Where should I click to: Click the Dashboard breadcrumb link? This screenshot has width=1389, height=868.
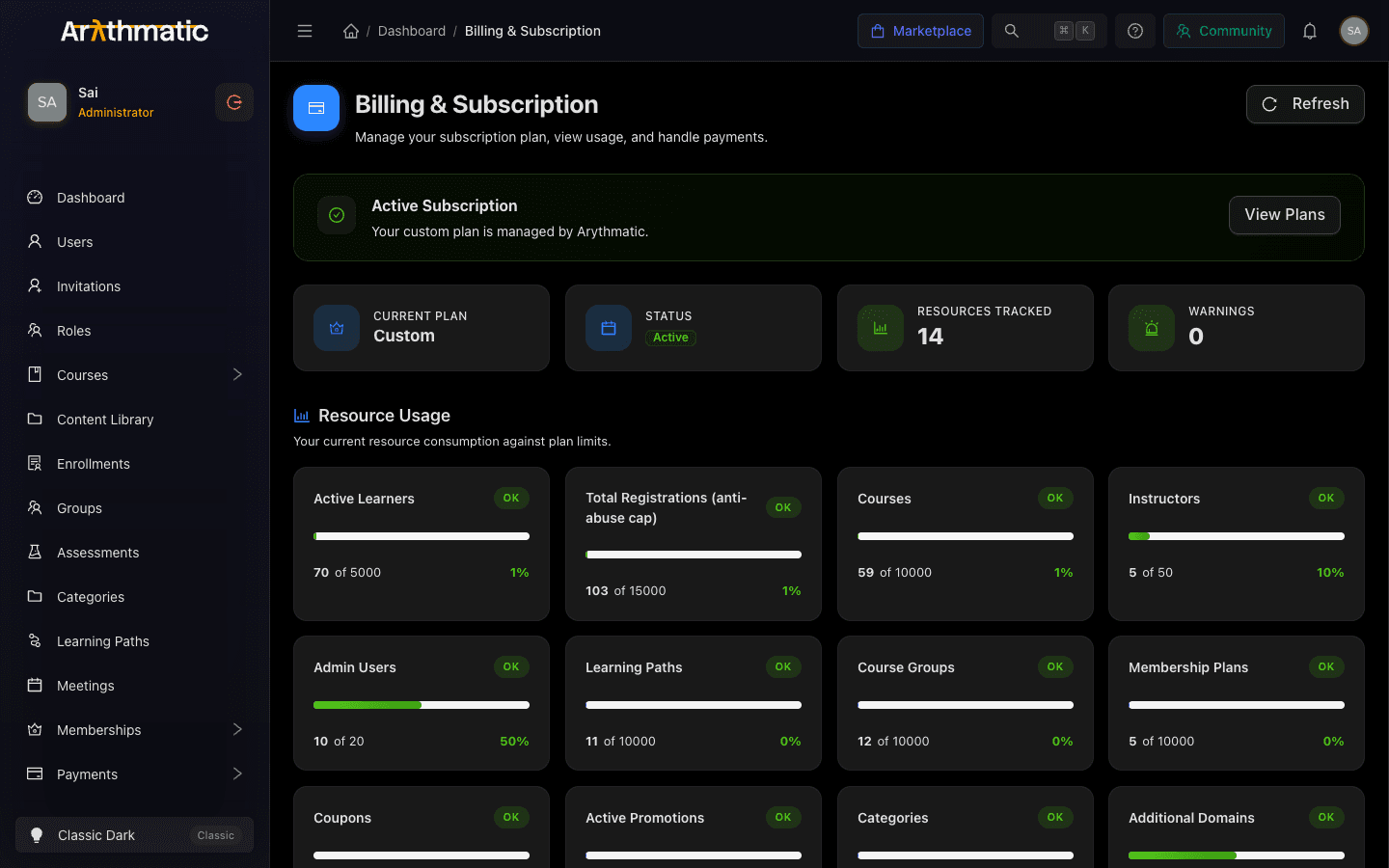coord(412,31)
